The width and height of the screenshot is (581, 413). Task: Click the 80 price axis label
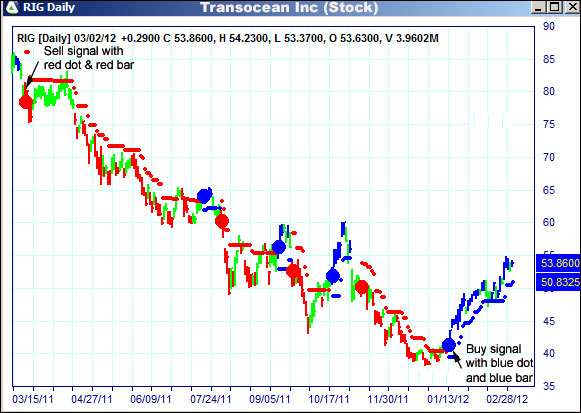coord(549,91)
